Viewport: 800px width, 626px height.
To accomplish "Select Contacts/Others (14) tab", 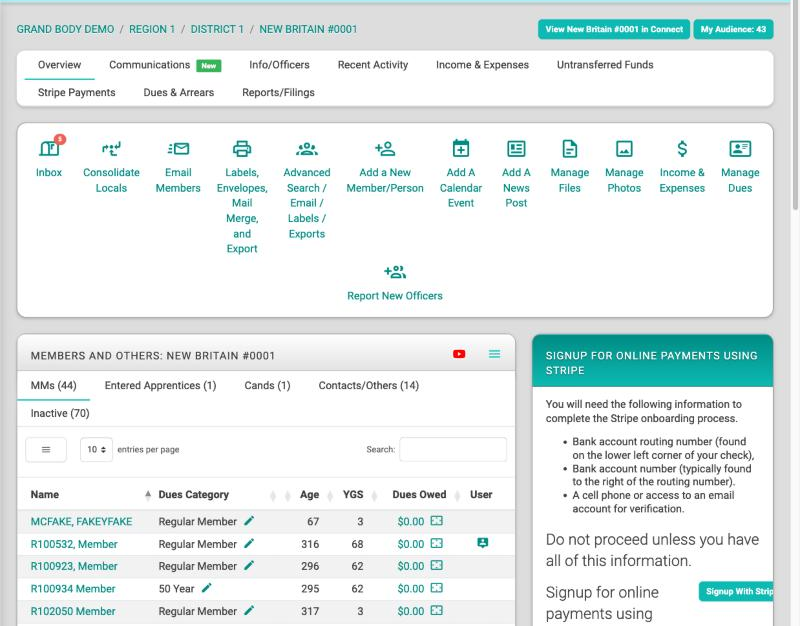I will click(368, 385).
